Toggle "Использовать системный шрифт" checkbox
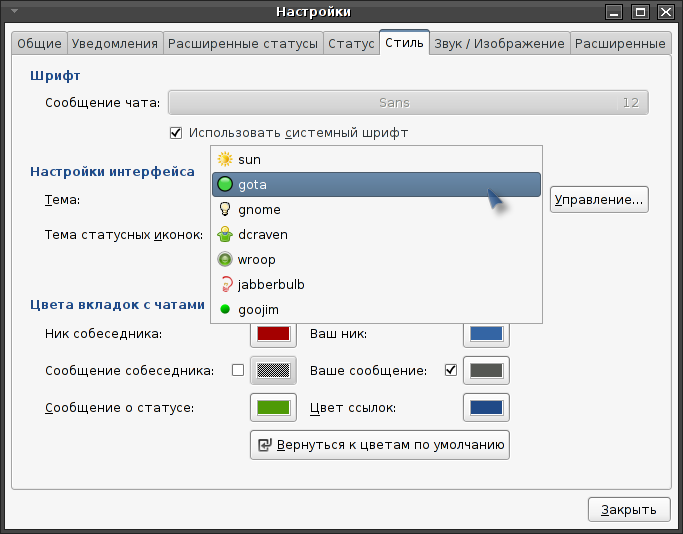Viewport: 683px width, 534px height. tap(176, 133)
